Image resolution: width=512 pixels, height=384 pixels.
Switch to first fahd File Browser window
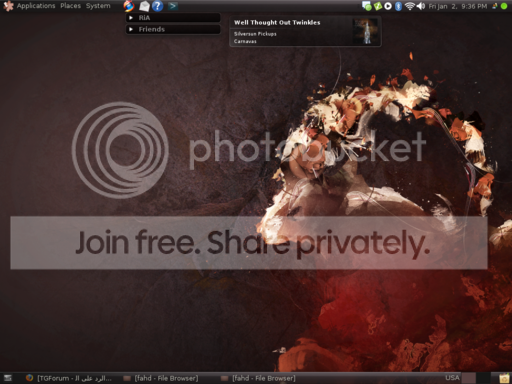click(161, 378)
